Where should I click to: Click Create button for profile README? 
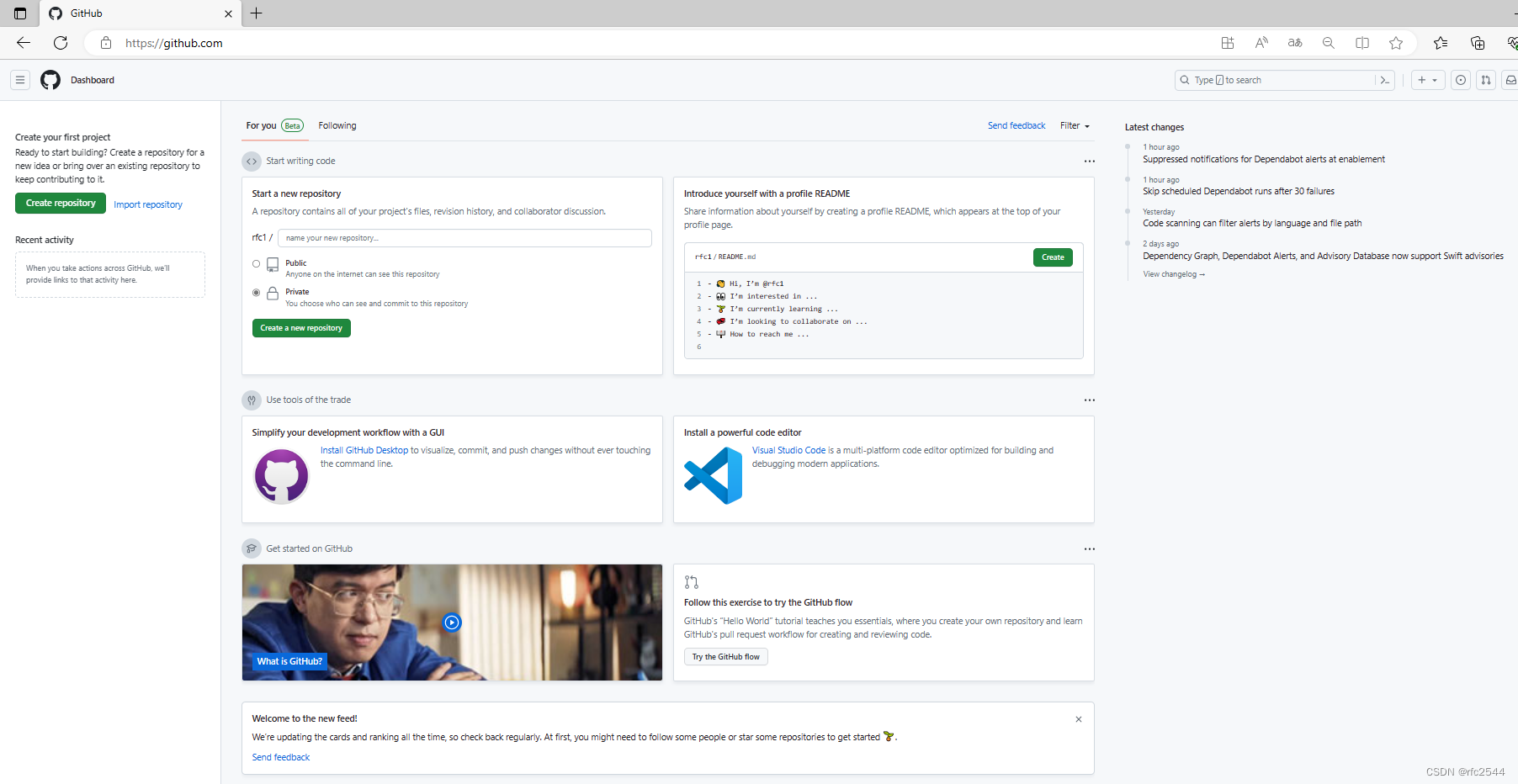click(1053, 257)
